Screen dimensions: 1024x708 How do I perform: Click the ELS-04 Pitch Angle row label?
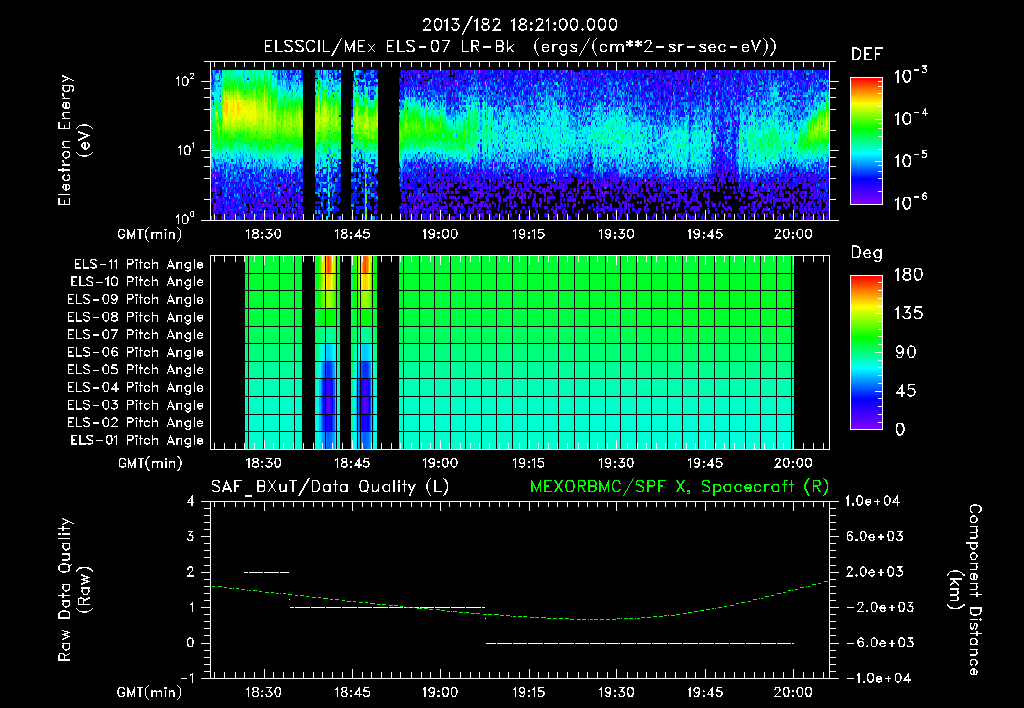click(135, 388)
